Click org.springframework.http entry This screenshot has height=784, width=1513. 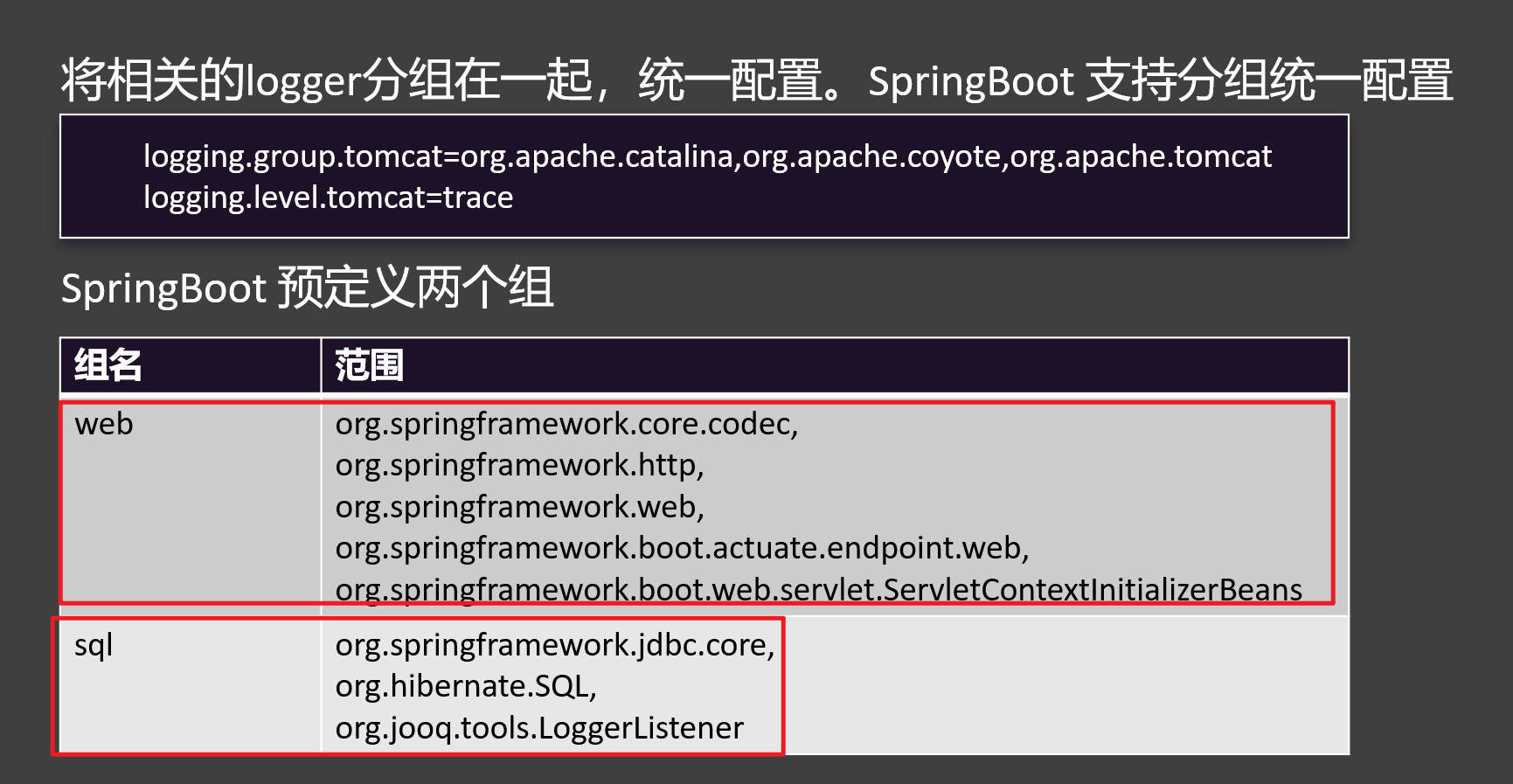(x=519, y=465)
